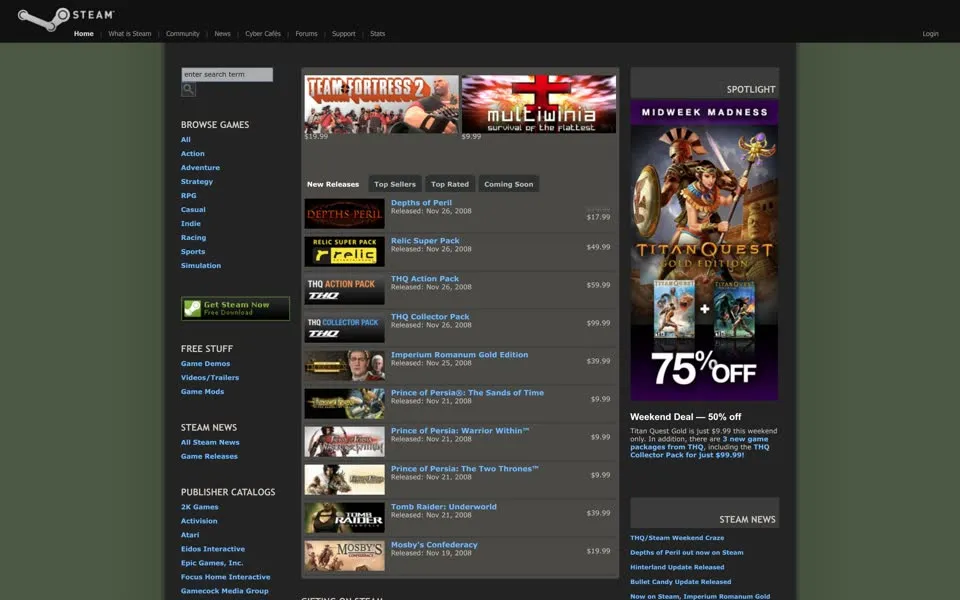This screenshot has width=960, height=600.
Task: Browse RPG games category
Action: click(189, 196)
